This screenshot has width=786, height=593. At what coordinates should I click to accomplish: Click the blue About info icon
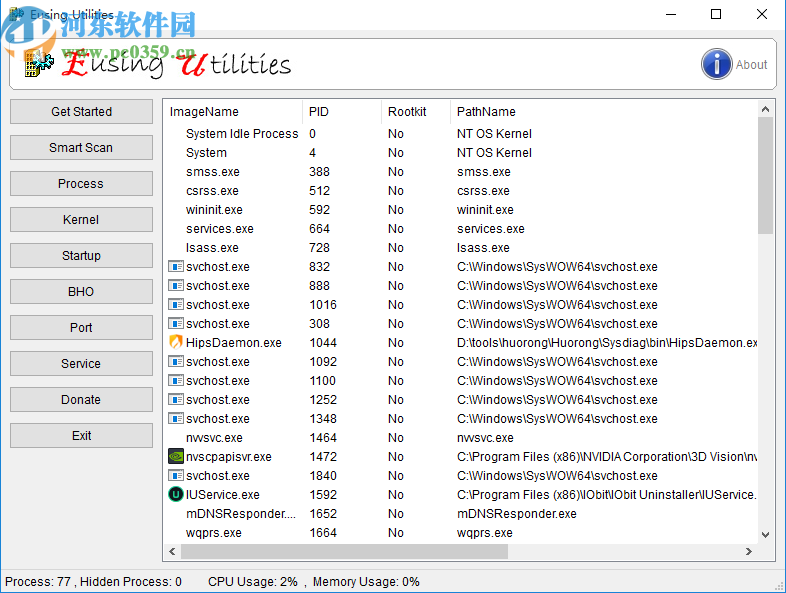click(x=716, y=64)
